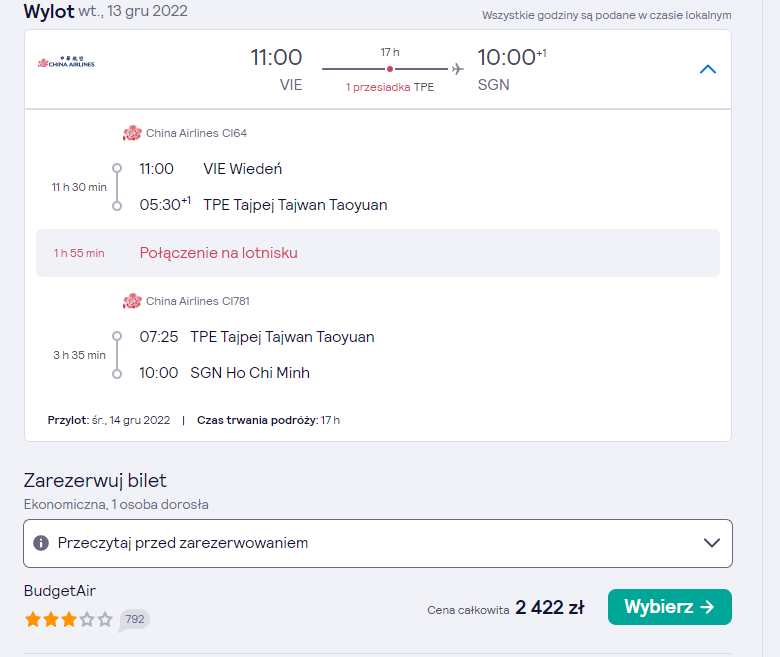Expand Przeczytaj przed zarezerwowaniem dropdown arrow
The height and width of the screenshot is (657, 780).
coord(712,543)
